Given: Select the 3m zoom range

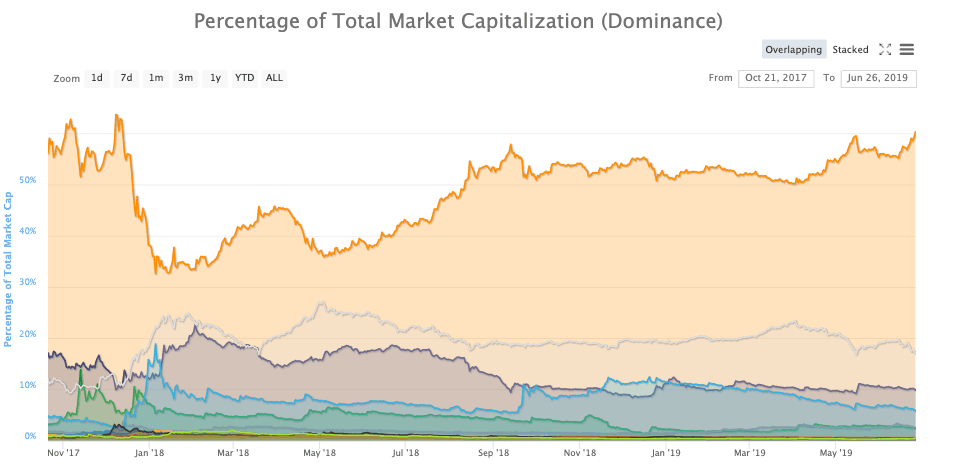Looking at the screenshot, I should (186, 78).
